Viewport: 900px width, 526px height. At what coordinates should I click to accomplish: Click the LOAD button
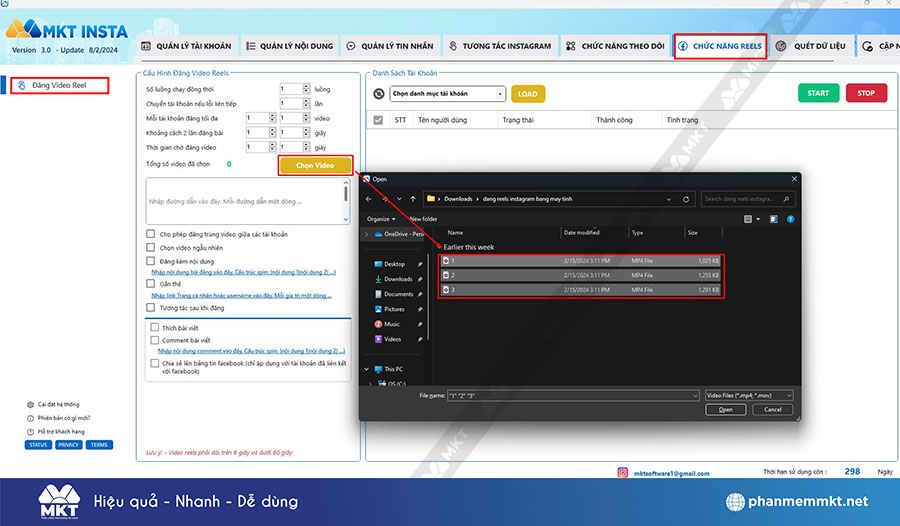pyautogui.click(x=528, y=94)
